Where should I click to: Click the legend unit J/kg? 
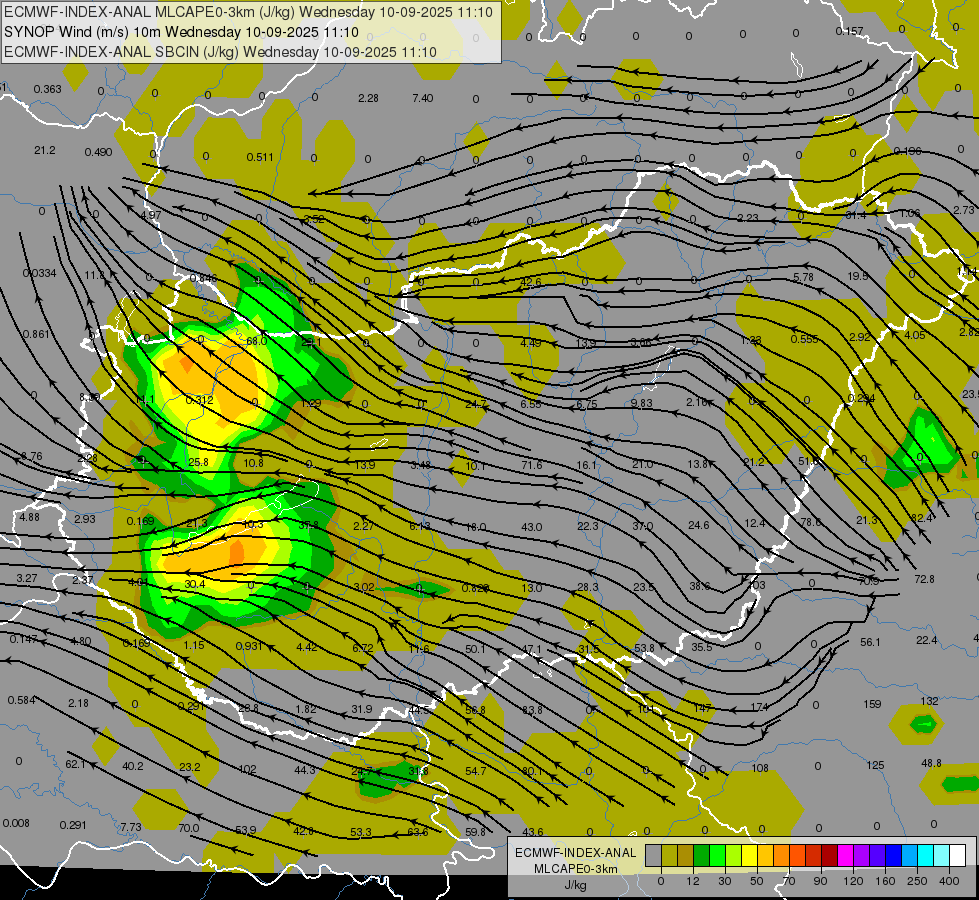576,885
